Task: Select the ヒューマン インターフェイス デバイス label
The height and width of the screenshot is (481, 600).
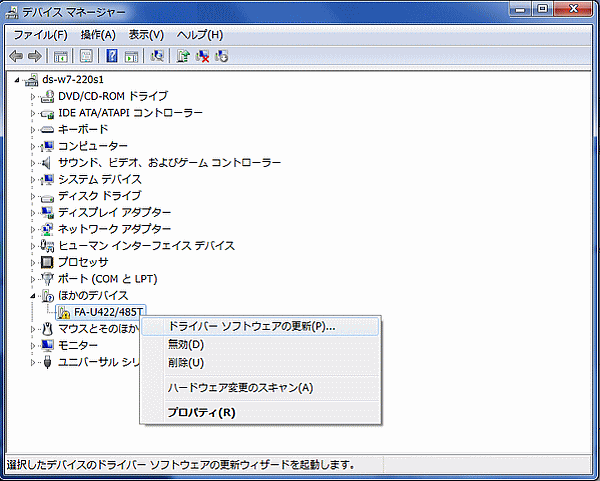Action: 146,246
